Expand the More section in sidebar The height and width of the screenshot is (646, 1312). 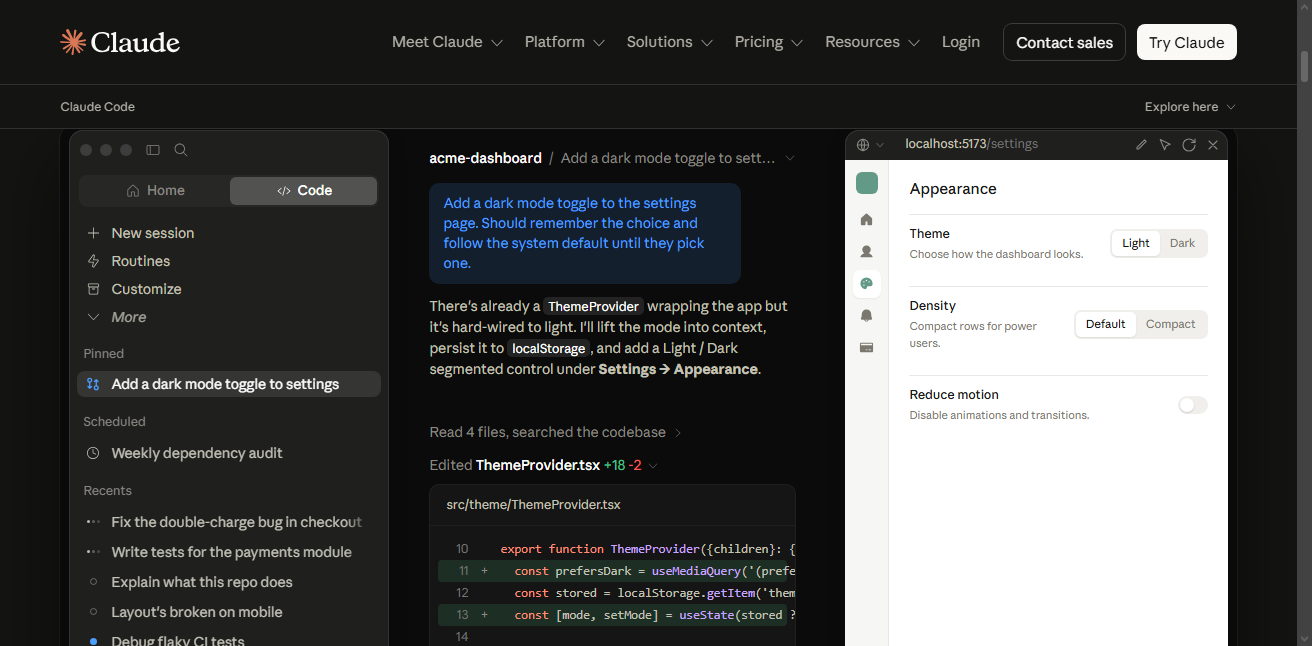click(x=117, y=317)
